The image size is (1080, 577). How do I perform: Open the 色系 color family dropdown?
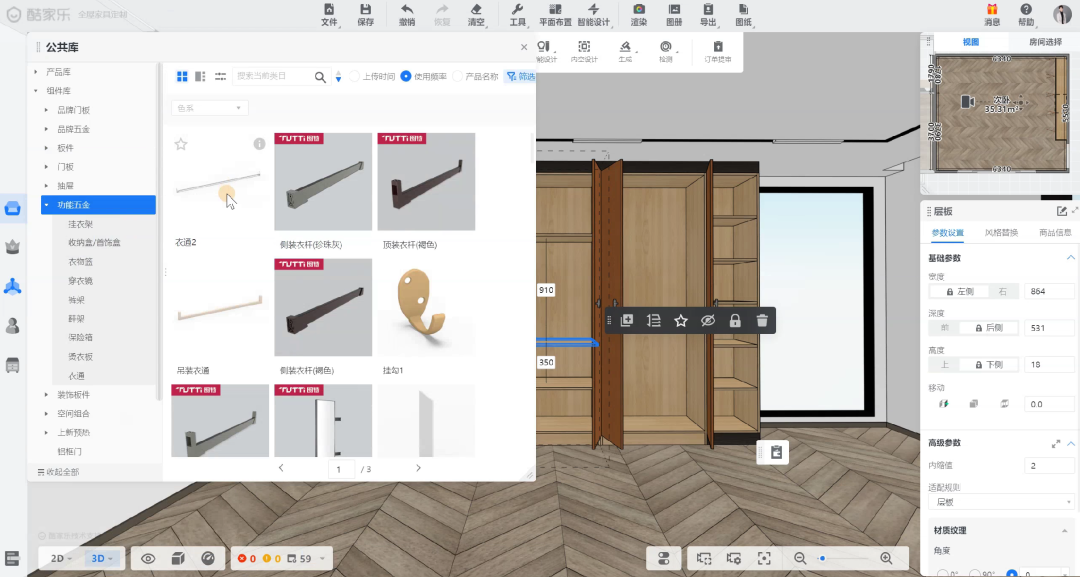pos(209,108)
